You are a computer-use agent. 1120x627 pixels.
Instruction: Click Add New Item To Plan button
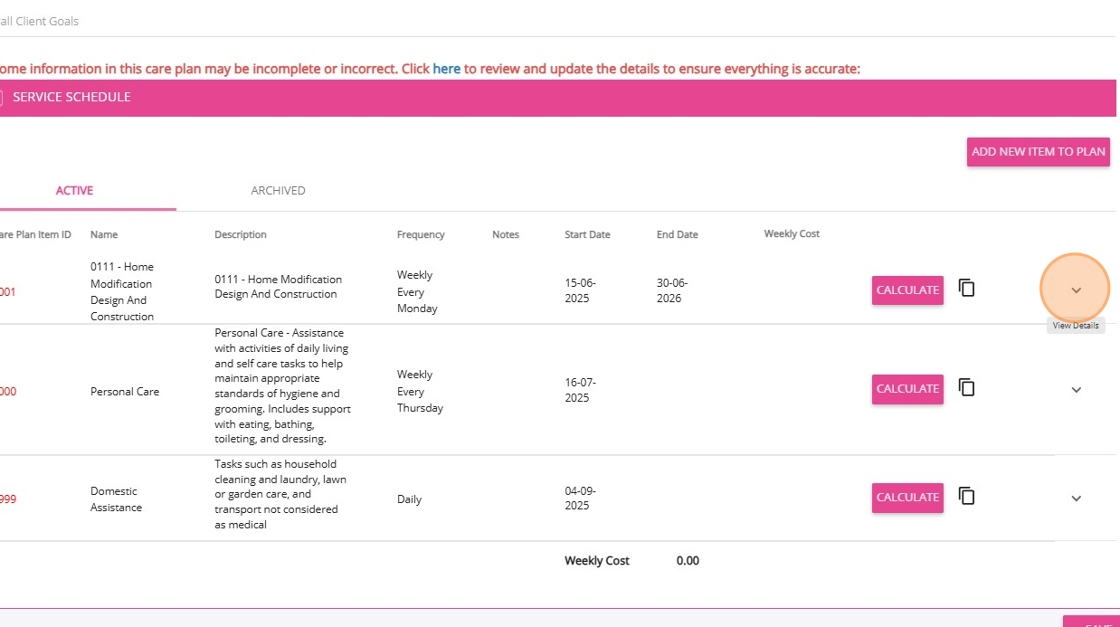point(1038,152)
